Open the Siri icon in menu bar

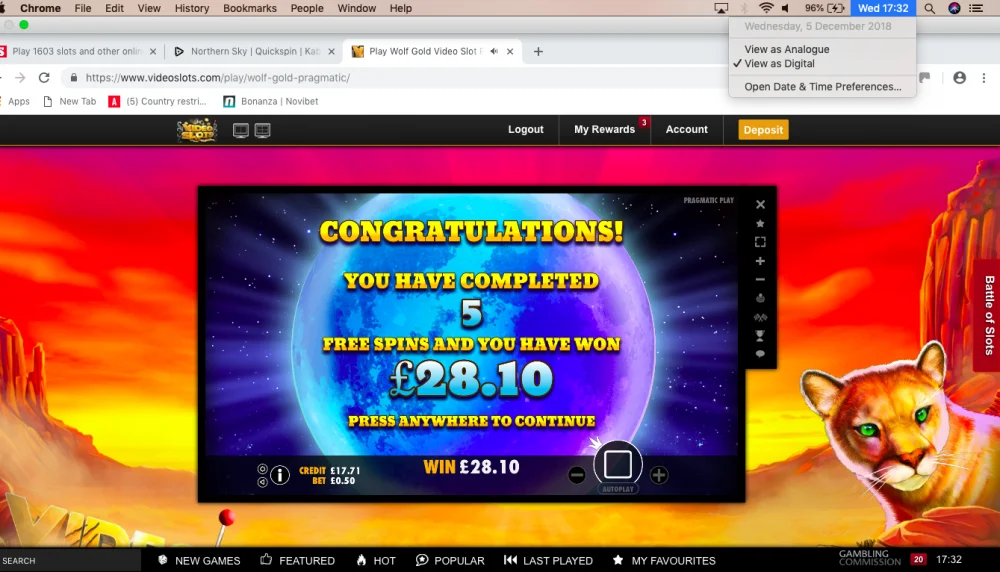(954, 8)
